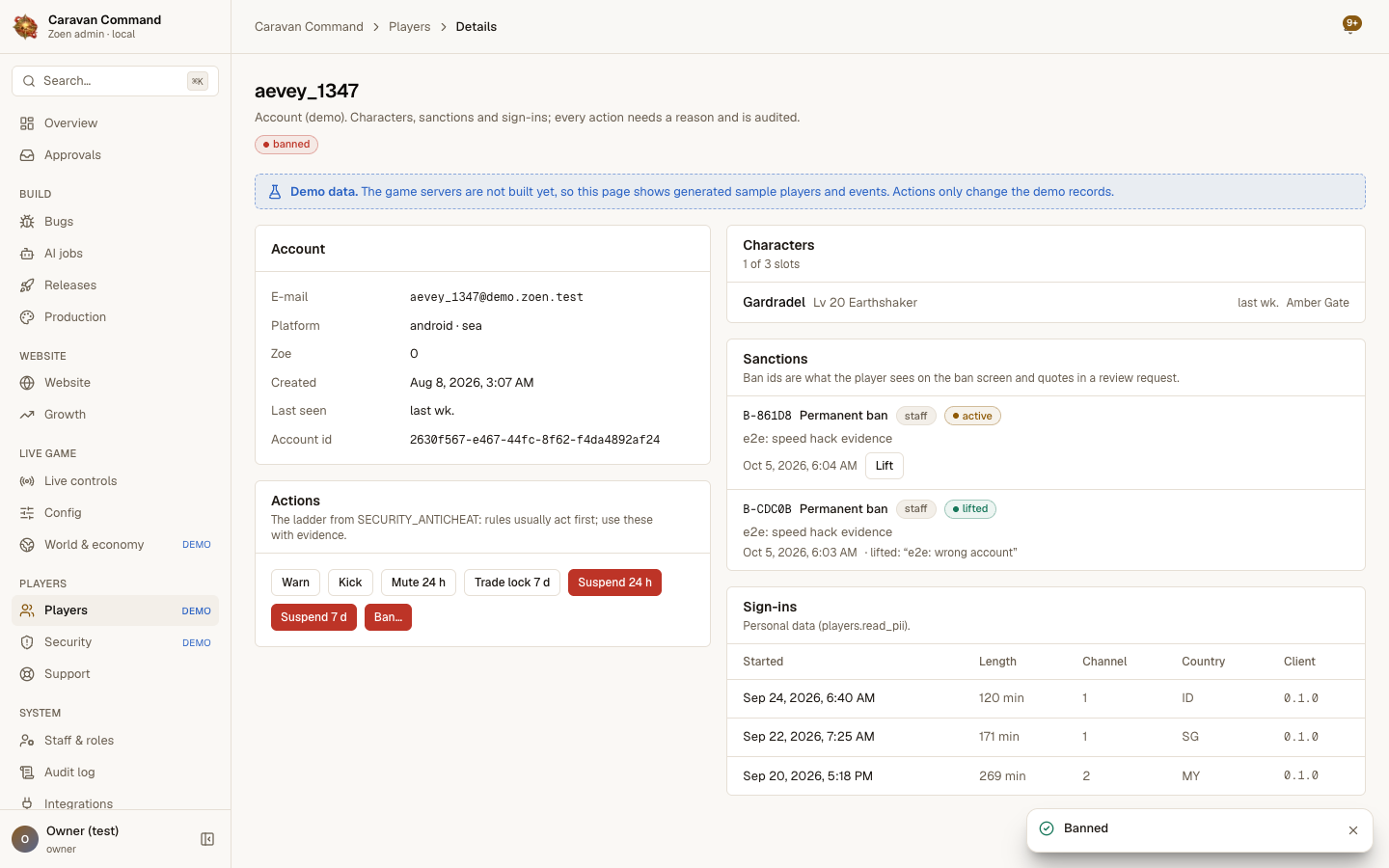Click the banned status badge under username
Viewport: 1389px width, 868px height.
pos(286,145)
